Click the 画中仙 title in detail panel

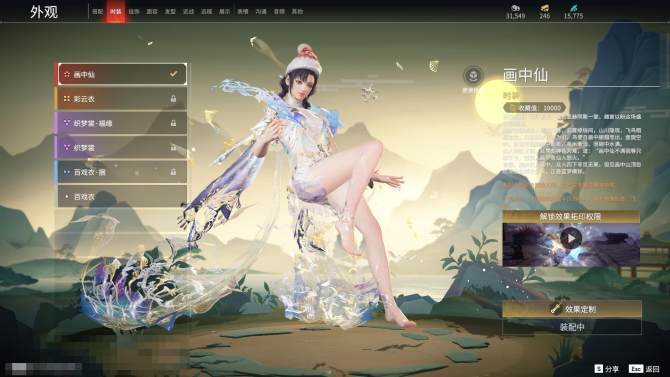[526, 75]
